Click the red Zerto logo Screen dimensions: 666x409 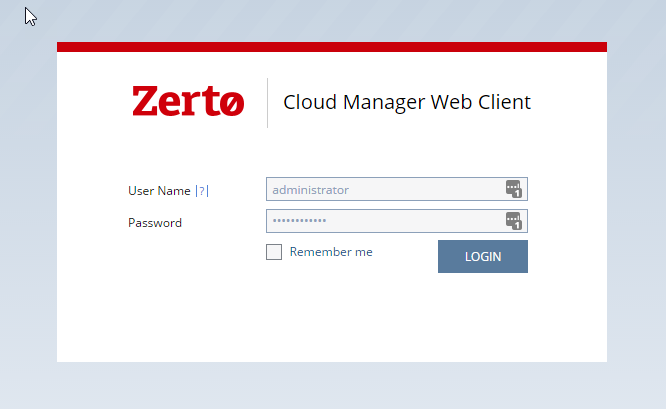point(188,101)
